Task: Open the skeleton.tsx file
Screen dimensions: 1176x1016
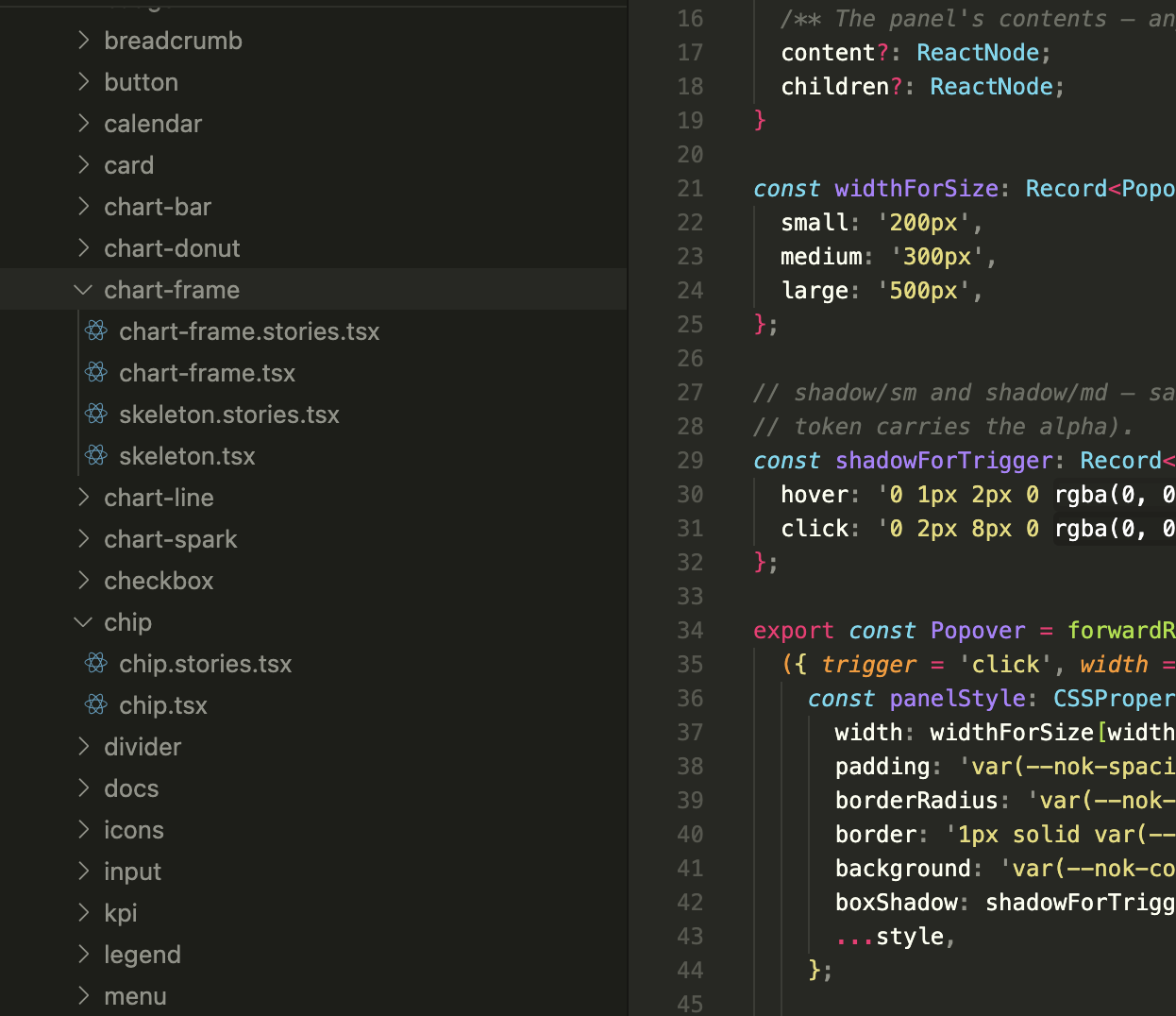Action: tap(187, 456)
